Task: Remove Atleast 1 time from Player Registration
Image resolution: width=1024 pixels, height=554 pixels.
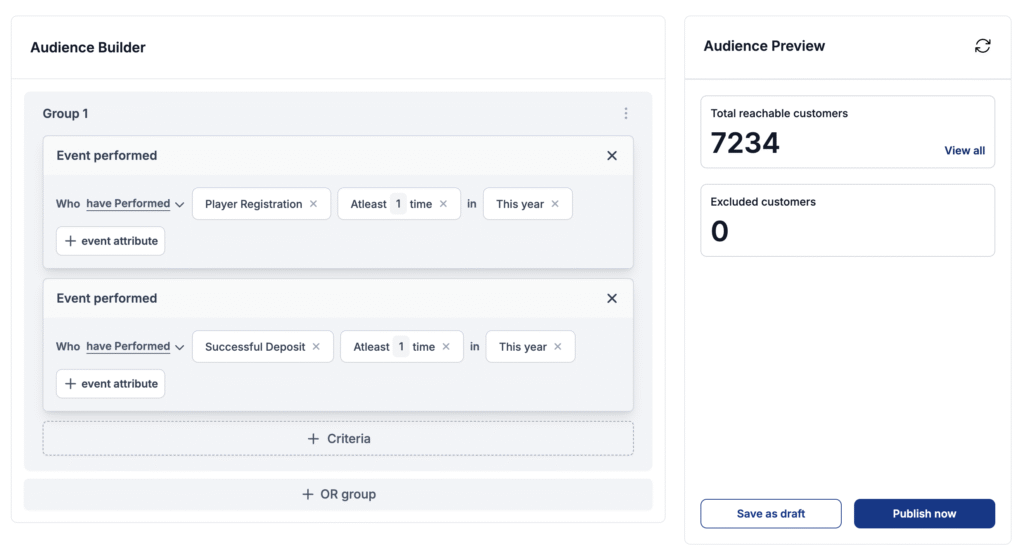Action: click(x=443, y=204)
